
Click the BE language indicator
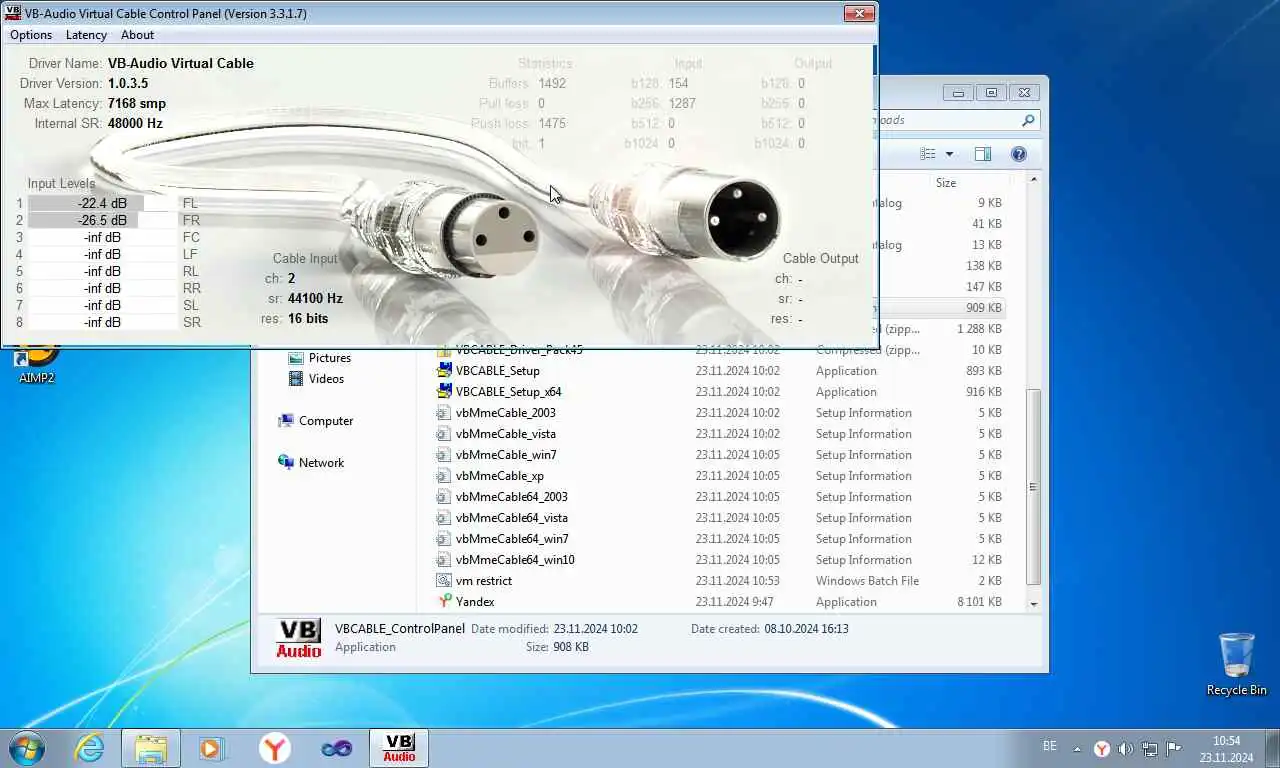pos(1050,746)
